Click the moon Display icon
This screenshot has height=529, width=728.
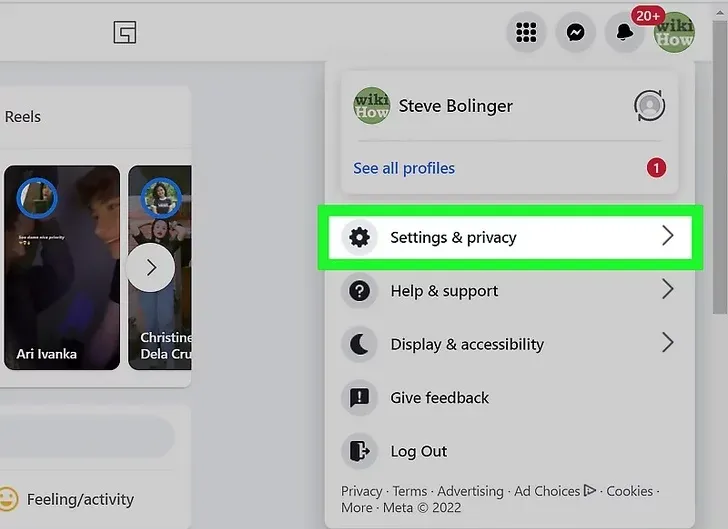(x=359, y=344)
